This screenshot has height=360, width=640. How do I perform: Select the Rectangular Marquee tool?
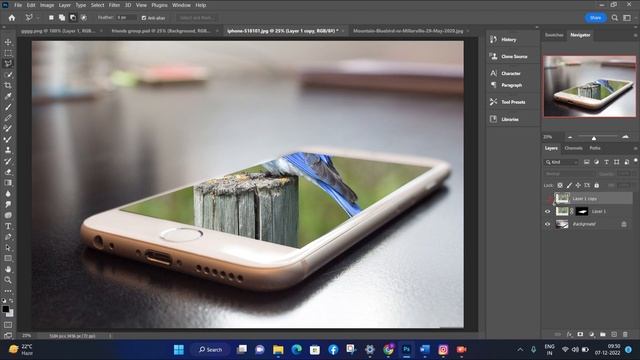pos(8,53)
